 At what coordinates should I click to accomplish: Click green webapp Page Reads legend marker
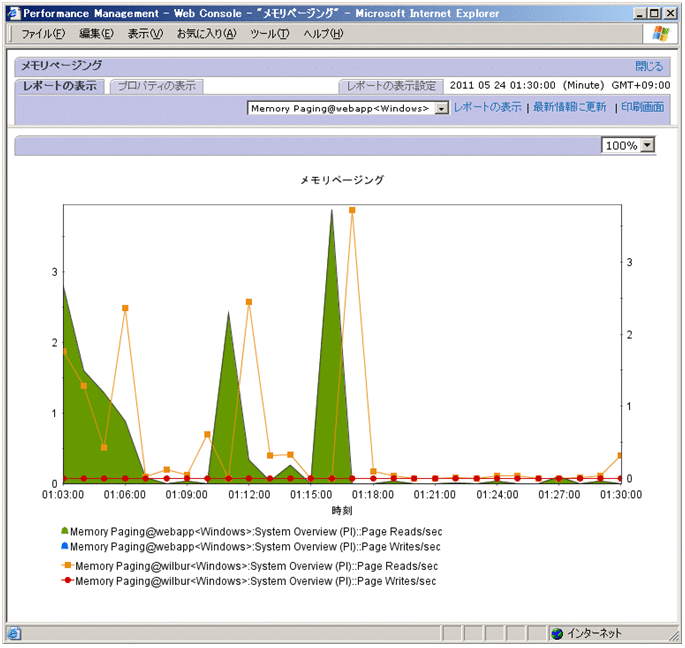65,531
